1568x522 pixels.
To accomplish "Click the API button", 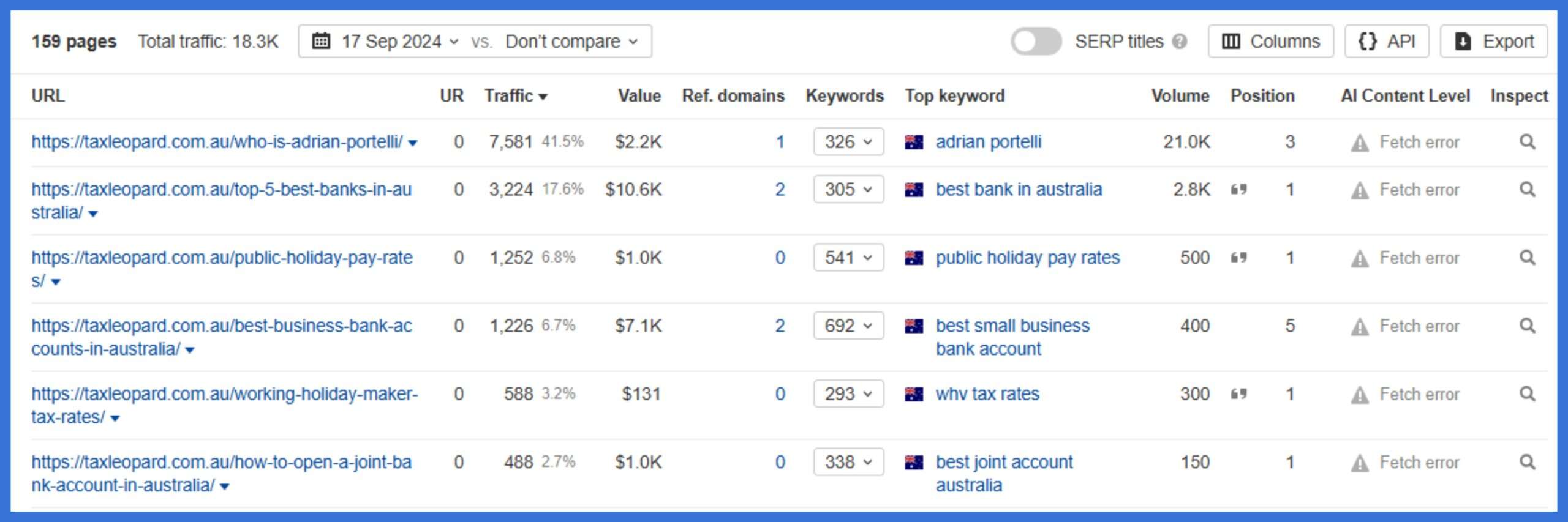I will (1387, 42).
